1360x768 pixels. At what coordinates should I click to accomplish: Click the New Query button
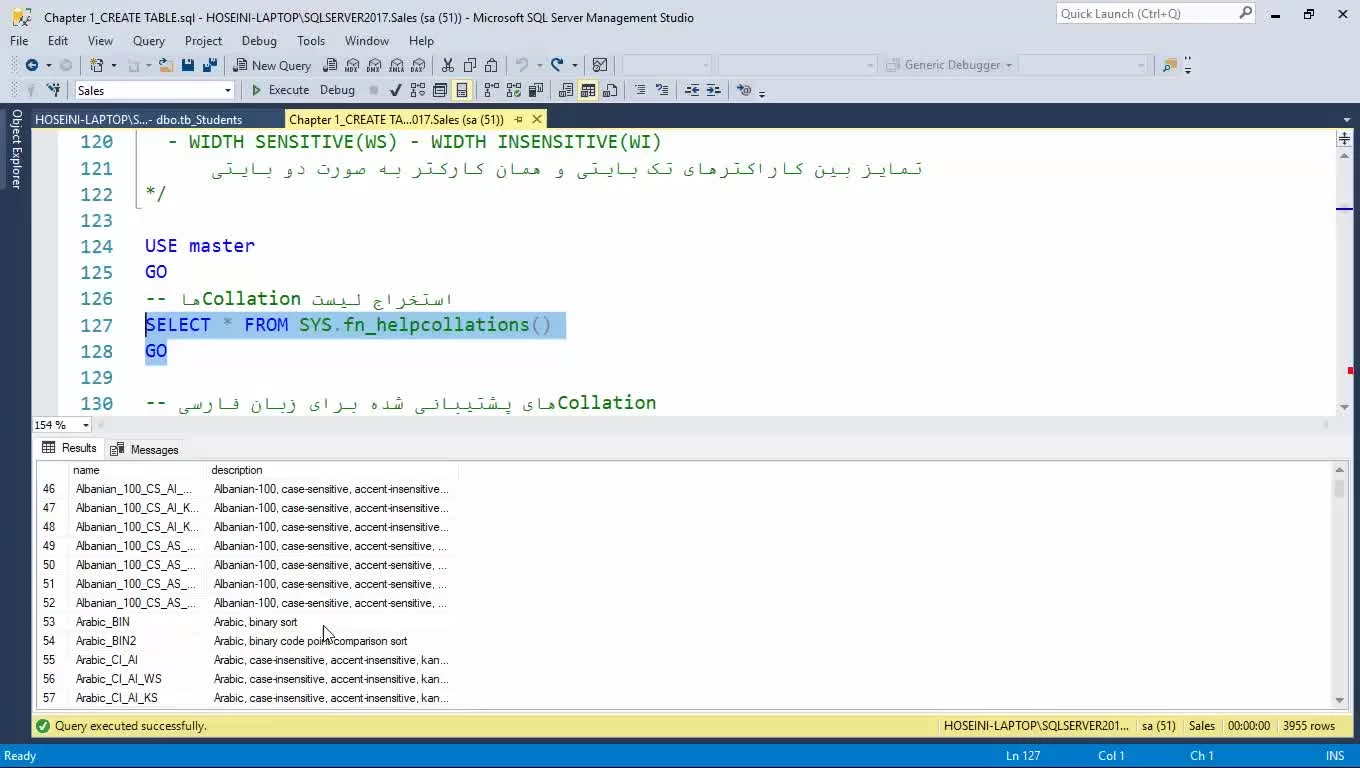tap(272, 65)
